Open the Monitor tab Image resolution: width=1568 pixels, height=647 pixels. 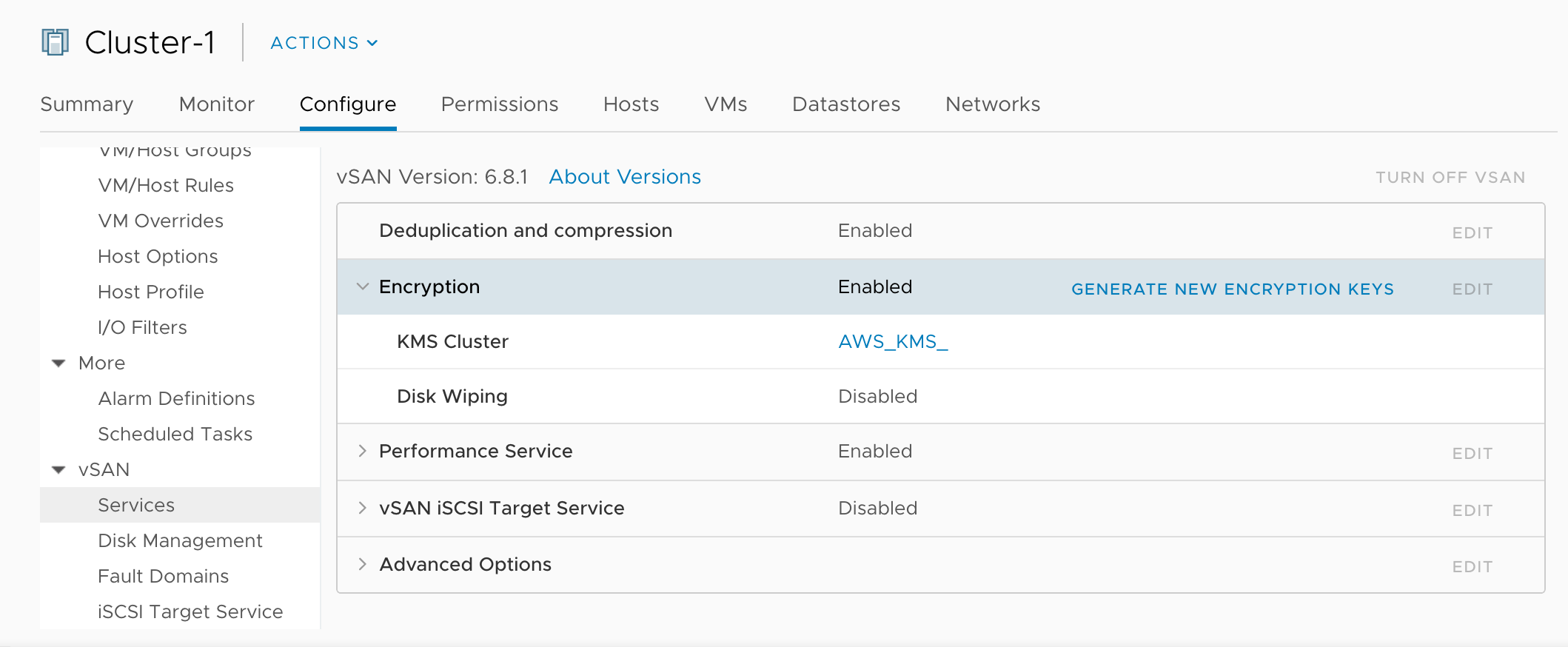[216, 104]
